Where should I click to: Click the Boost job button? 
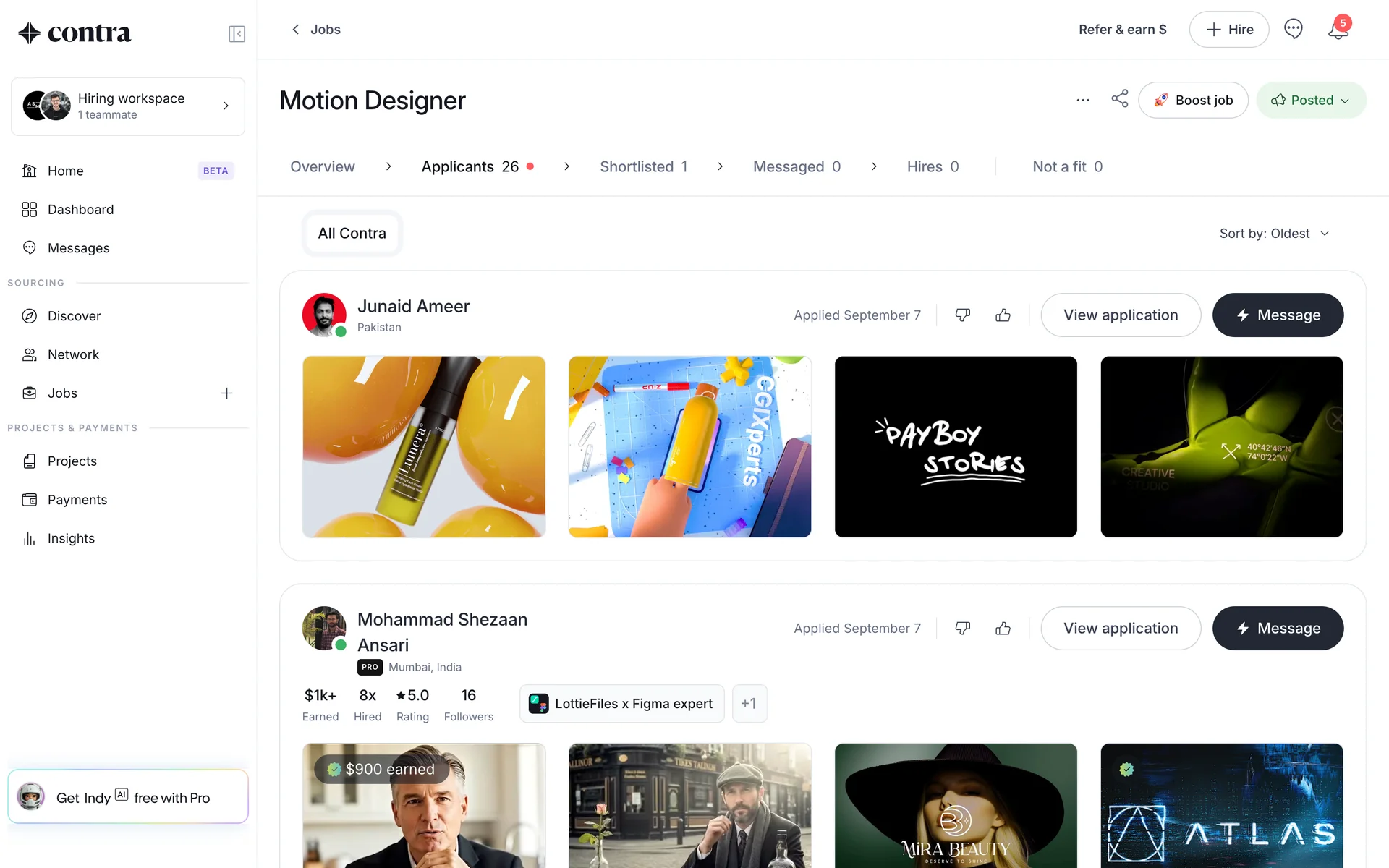click(x=1193, y=101)
